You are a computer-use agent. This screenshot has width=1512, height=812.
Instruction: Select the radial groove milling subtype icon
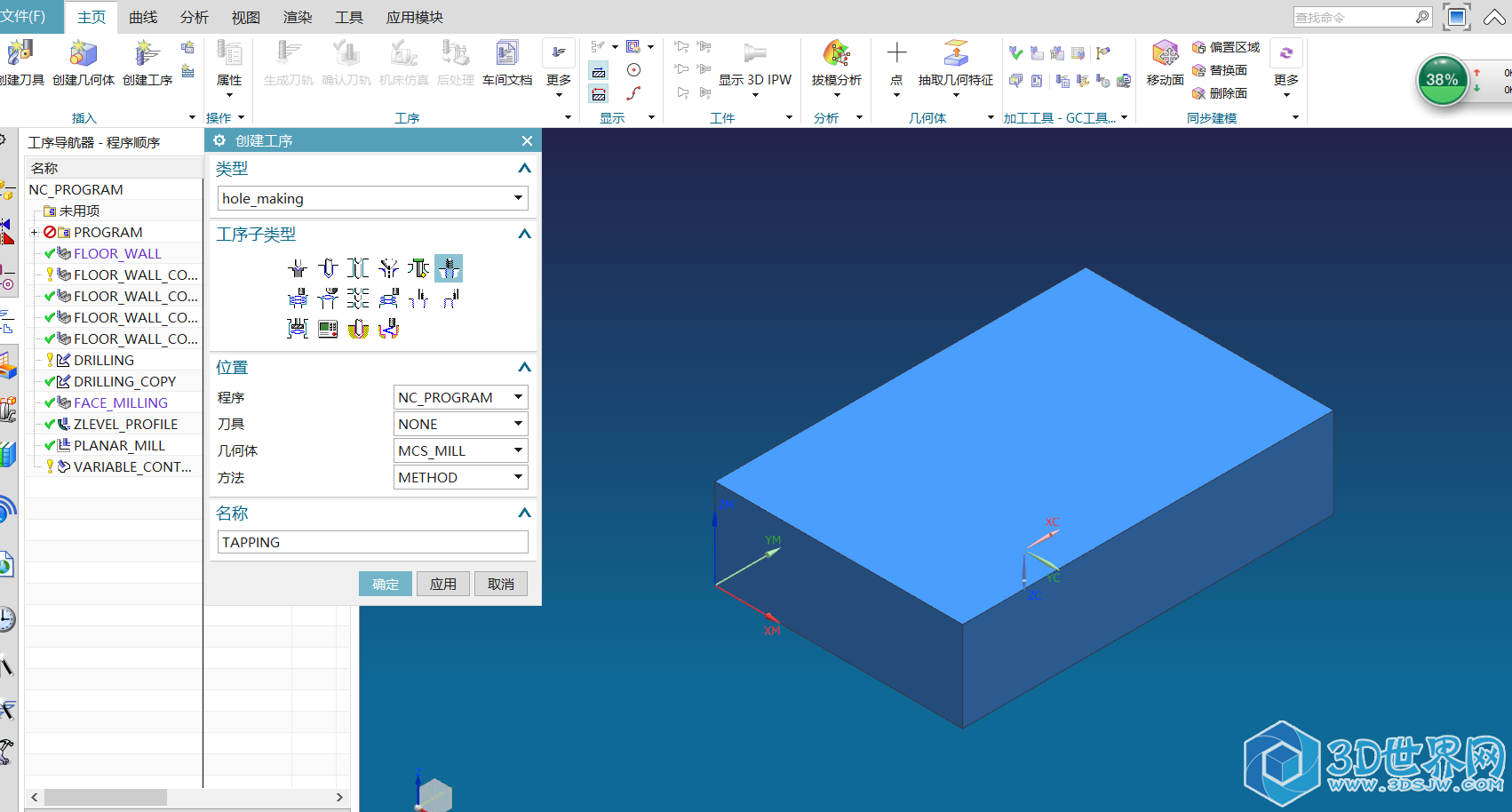click(x=298, y=329)
